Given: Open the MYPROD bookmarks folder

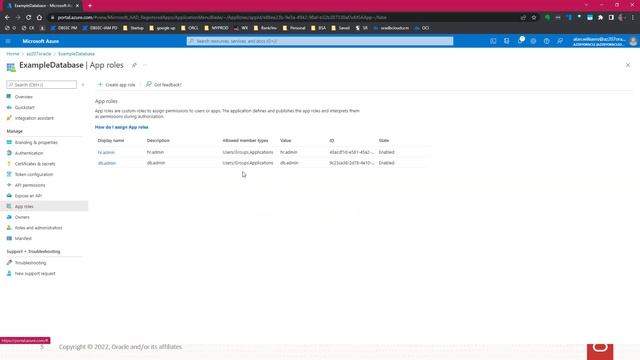Looking at the screenshot, I should pyautogui.click(x=216, y=28).
